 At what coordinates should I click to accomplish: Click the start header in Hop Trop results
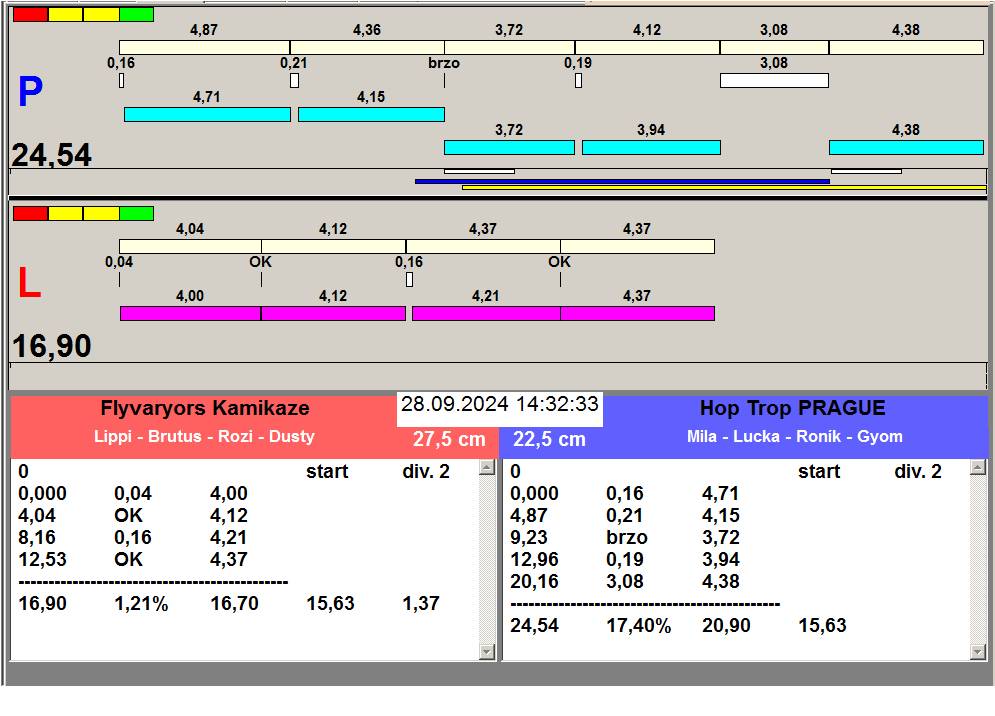click(x=819, y=471)
